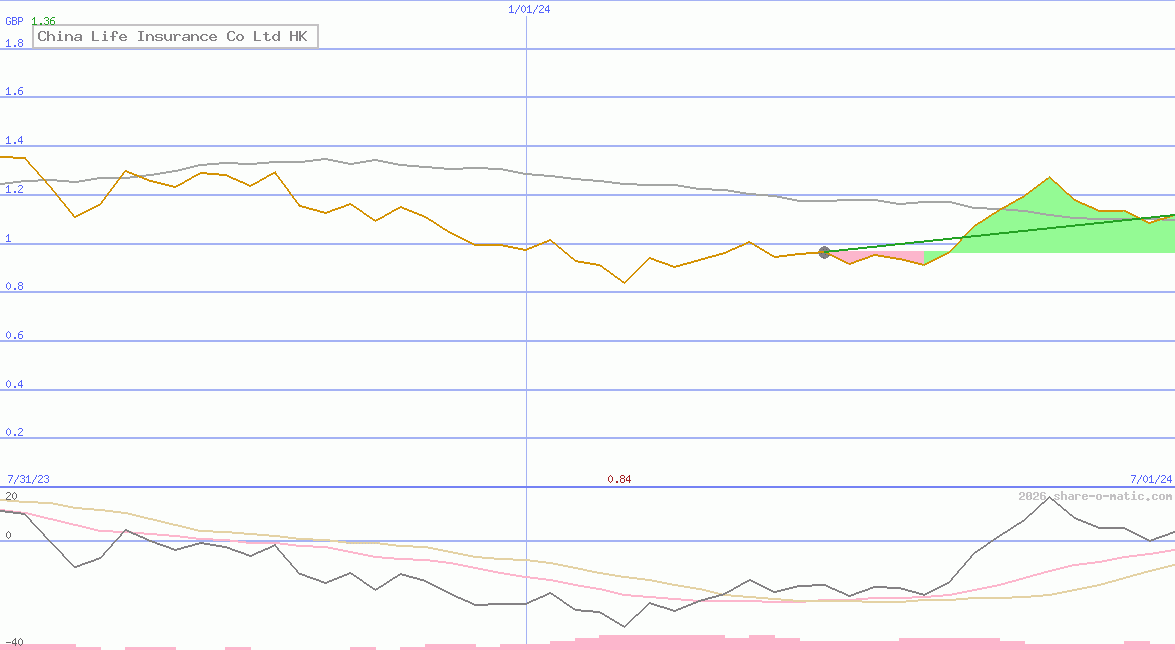The height and width of the screenshot is (650, 1175).
Task: Click the oscillator peak in the lower panel
Action: [x=1049, y=498]
